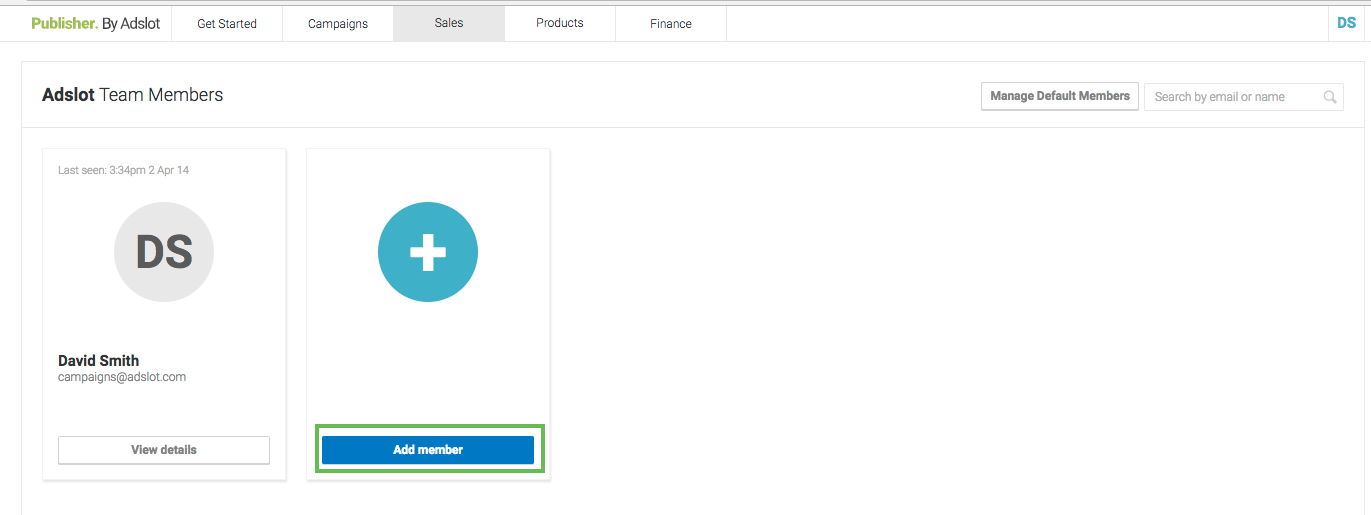This screenshot has width=1371, height=515.
Task: Click the Add member button
Action: (x=428, y=450)
